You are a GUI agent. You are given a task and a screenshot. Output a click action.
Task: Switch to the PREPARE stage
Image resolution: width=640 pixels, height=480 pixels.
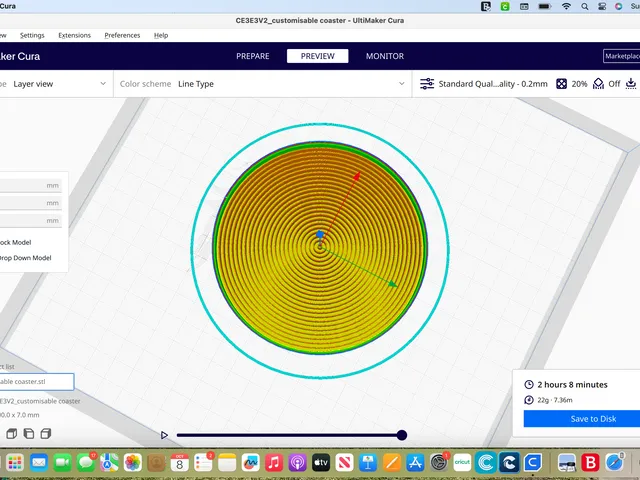click(x=253, y=56)
